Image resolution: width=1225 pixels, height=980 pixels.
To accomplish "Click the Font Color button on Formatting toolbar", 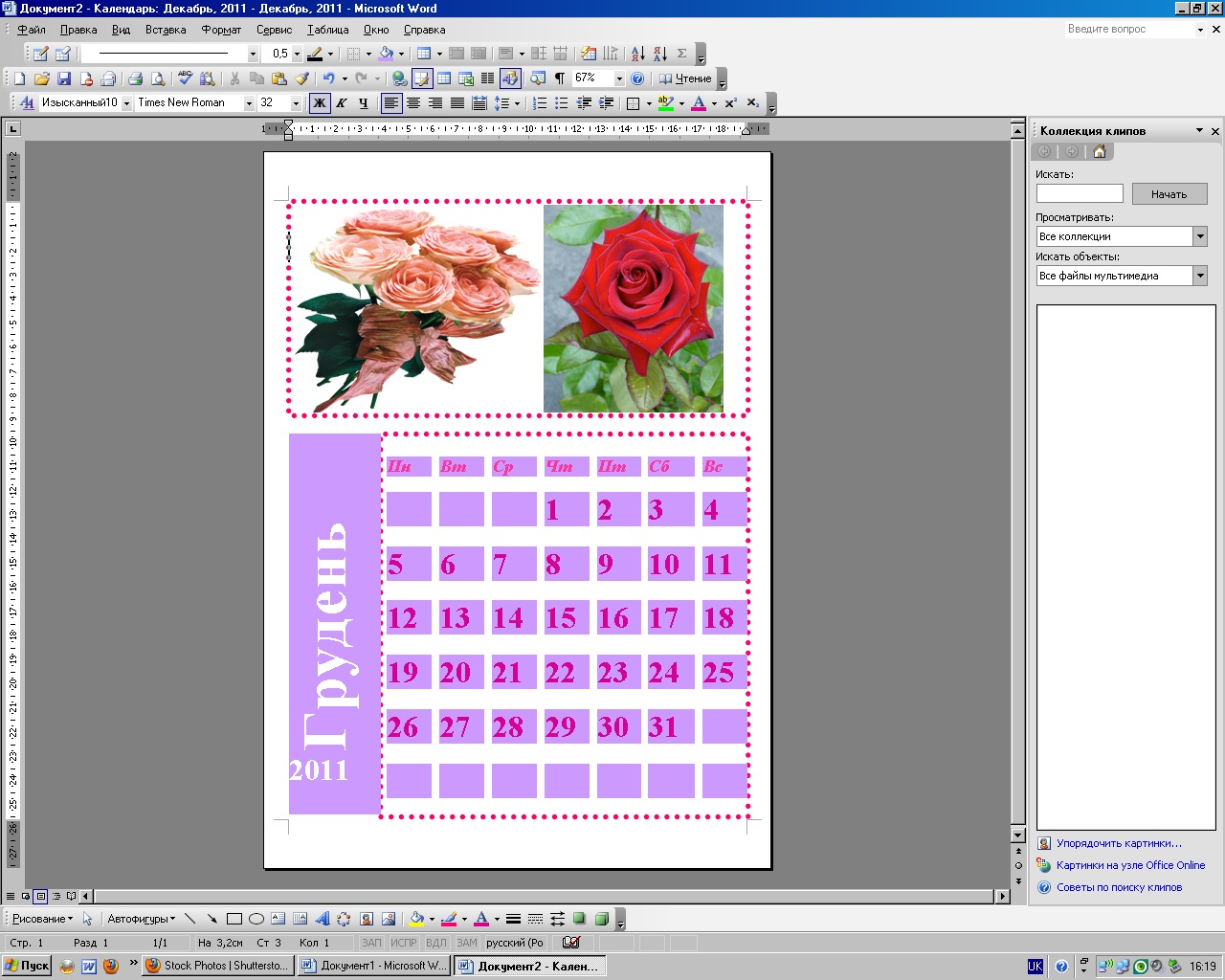I will point(699,102).
